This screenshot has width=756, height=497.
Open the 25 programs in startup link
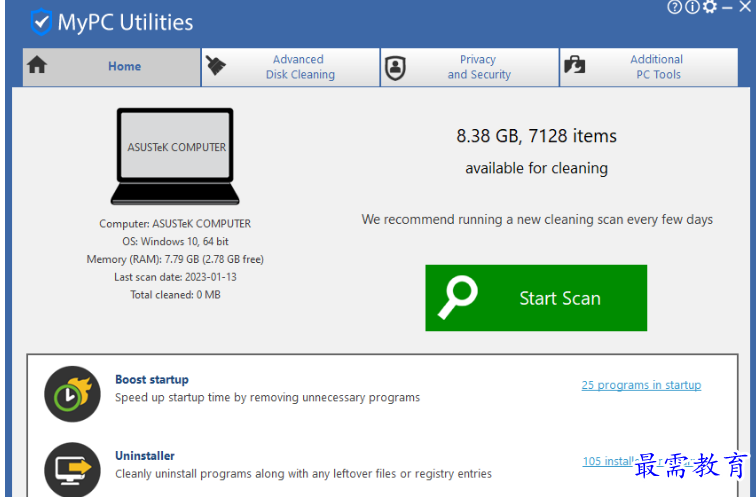641,385
